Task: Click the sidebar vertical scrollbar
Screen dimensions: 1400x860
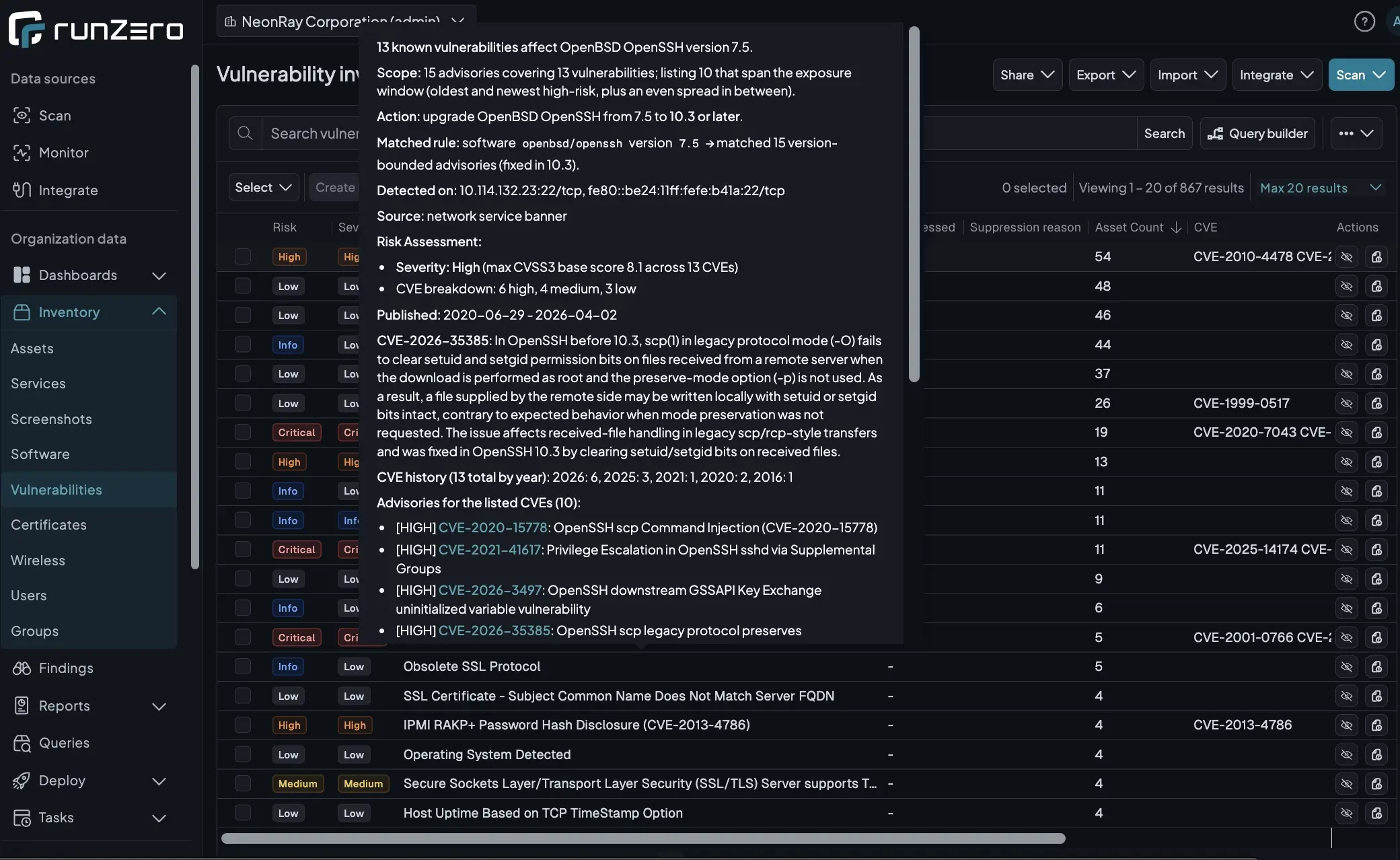Action: click(x=195, y=316)
